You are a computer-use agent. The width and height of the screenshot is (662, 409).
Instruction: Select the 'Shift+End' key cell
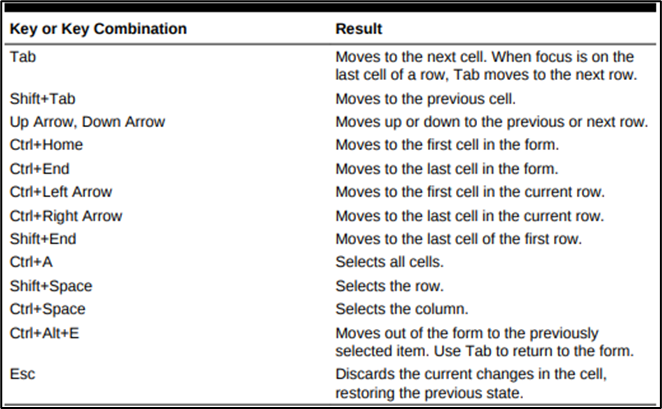[43, 239]
